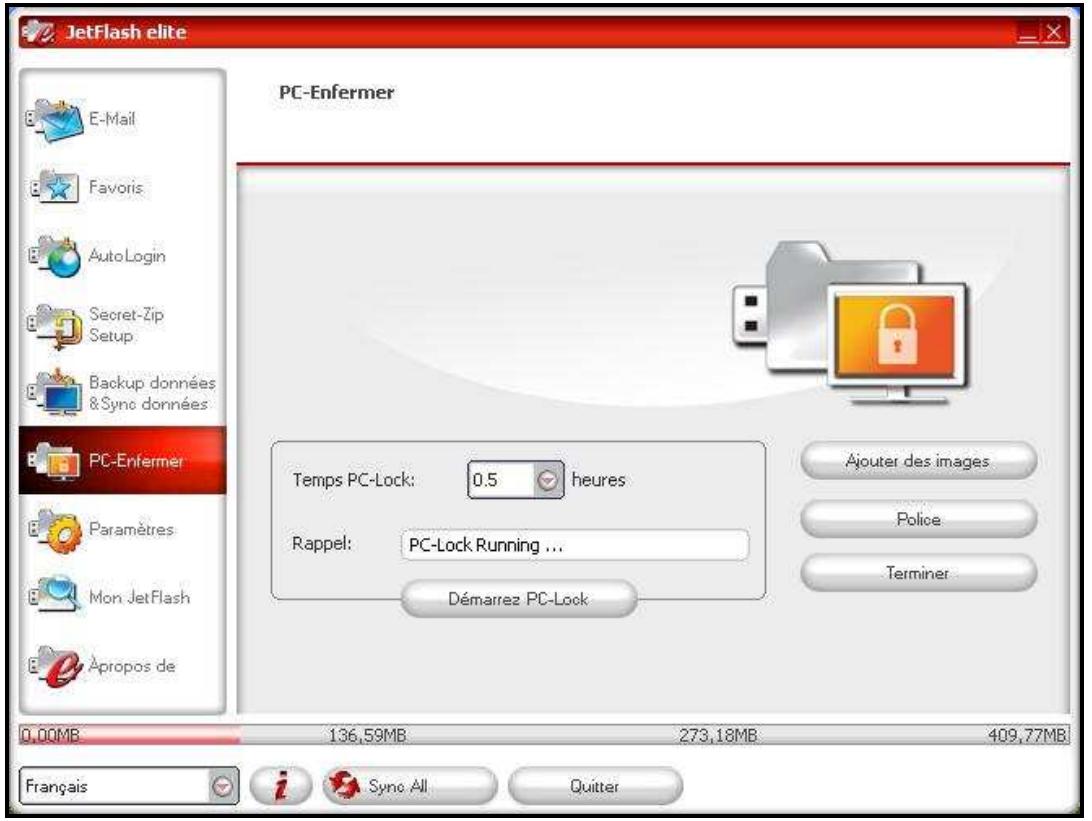
Task: Click the Temps PC-Lock 0.5 value field
Action: (501, 480)
